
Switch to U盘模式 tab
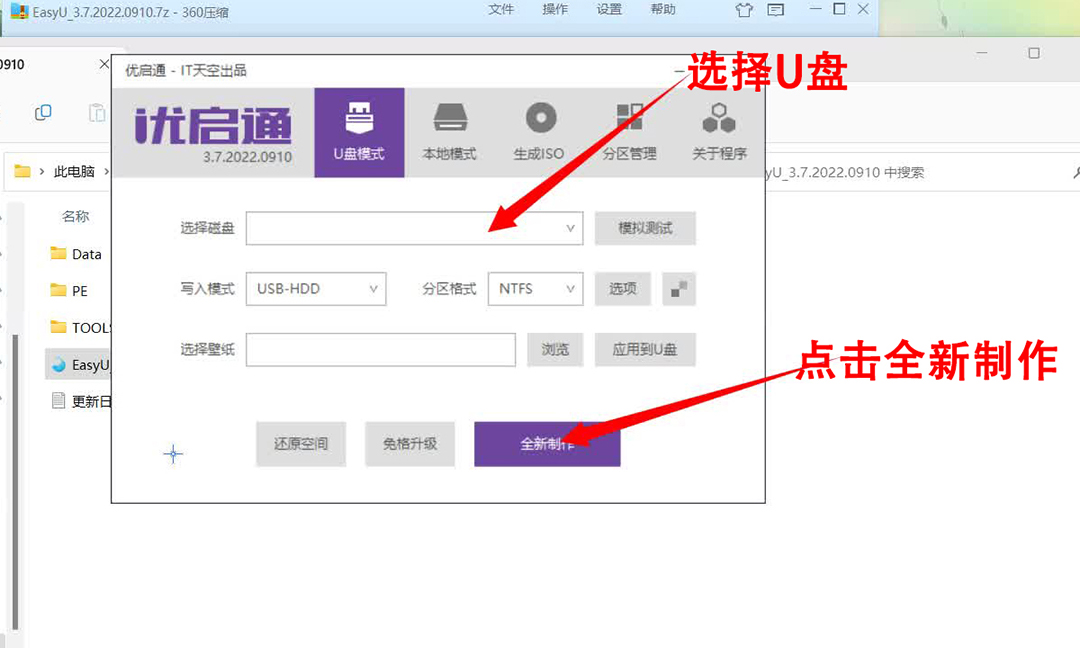pos(359,132)
